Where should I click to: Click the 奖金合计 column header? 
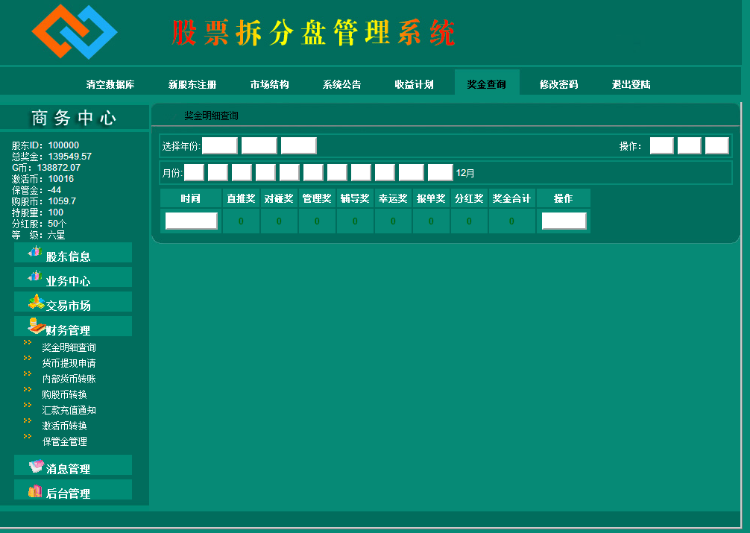point(512,199)
